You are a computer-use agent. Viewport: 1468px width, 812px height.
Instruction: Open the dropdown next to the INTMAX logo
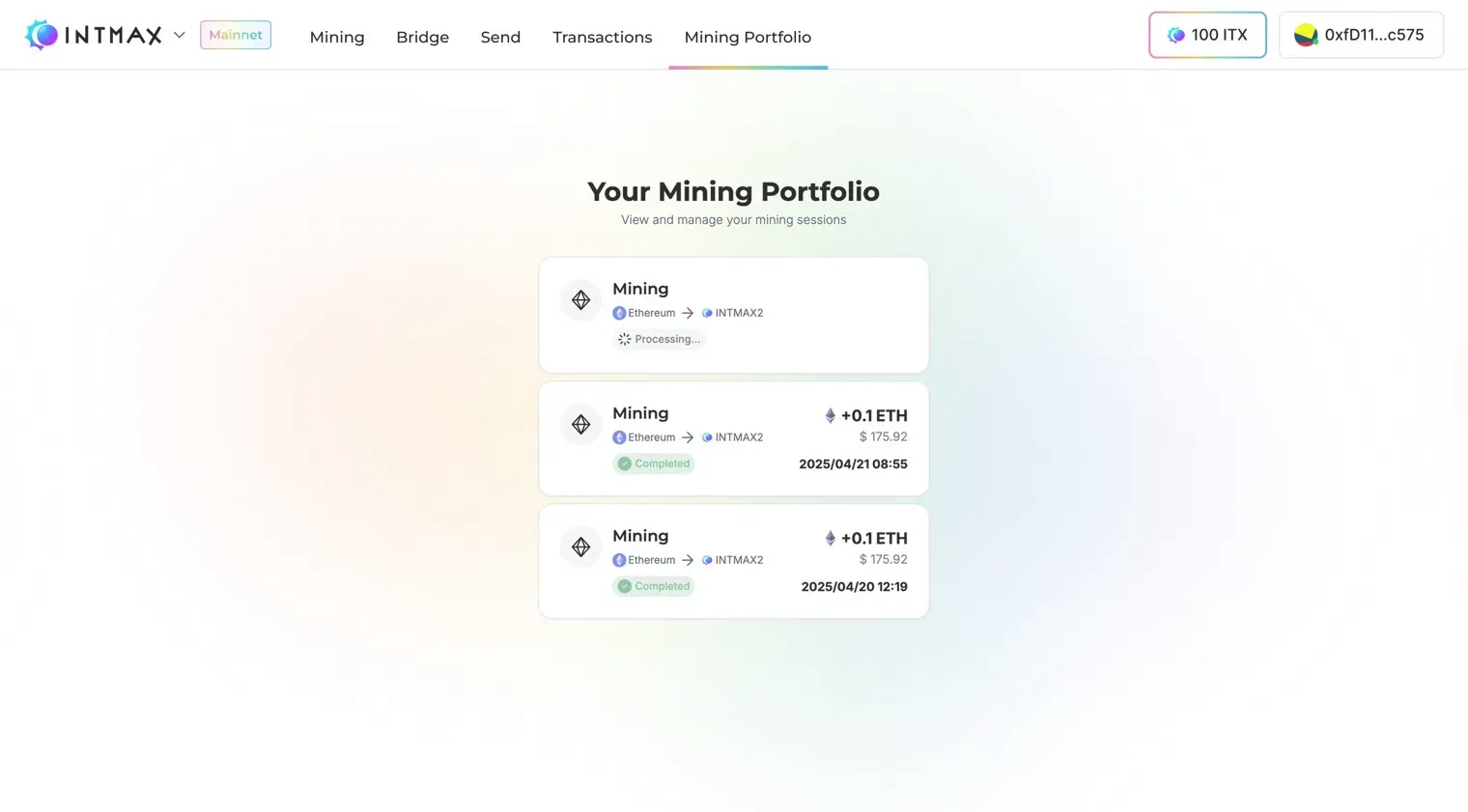[x=180, y=35]
